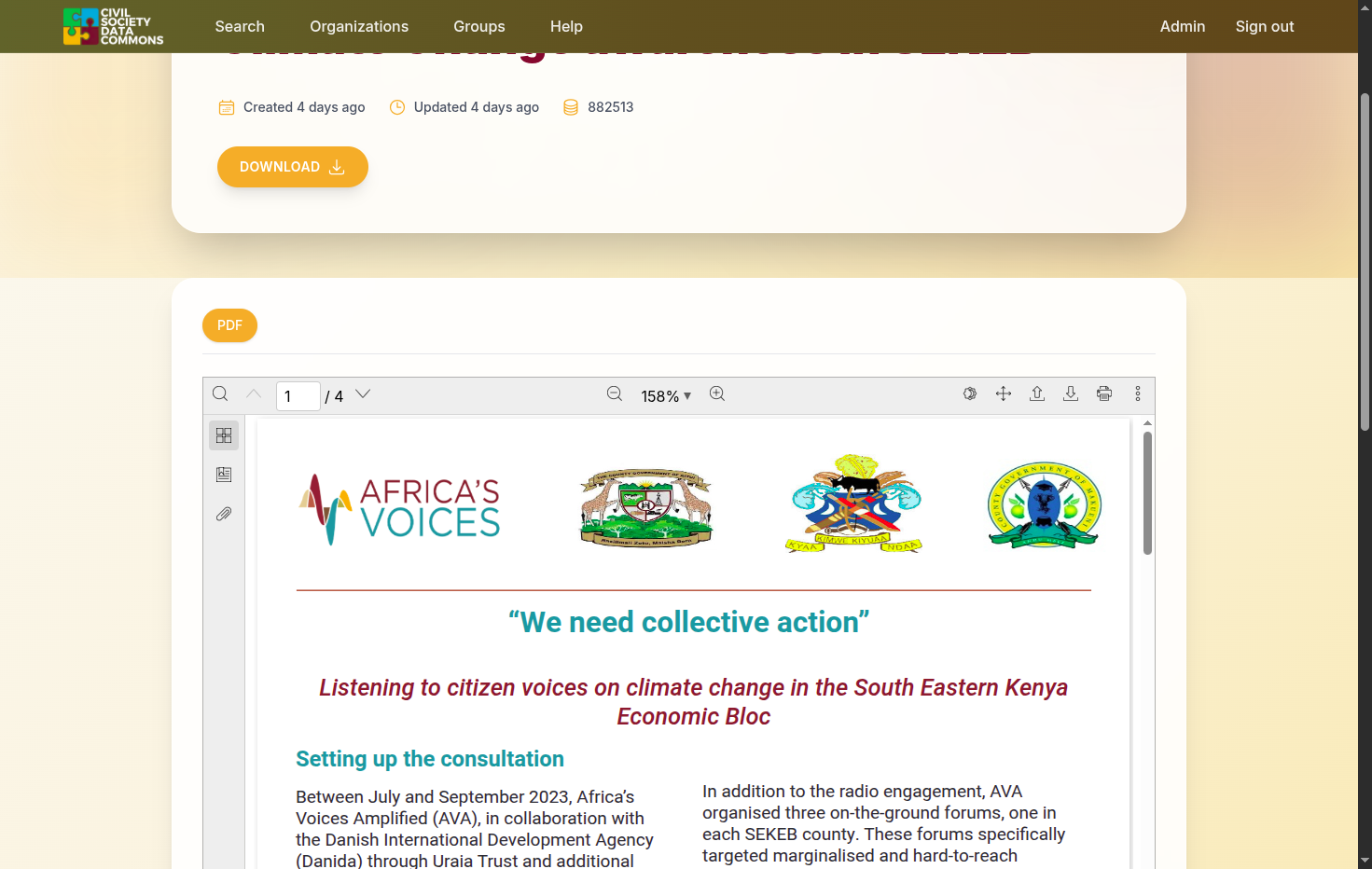Open the Help menu item
The width and height of the screenshot is (1372, 869).
566,26
